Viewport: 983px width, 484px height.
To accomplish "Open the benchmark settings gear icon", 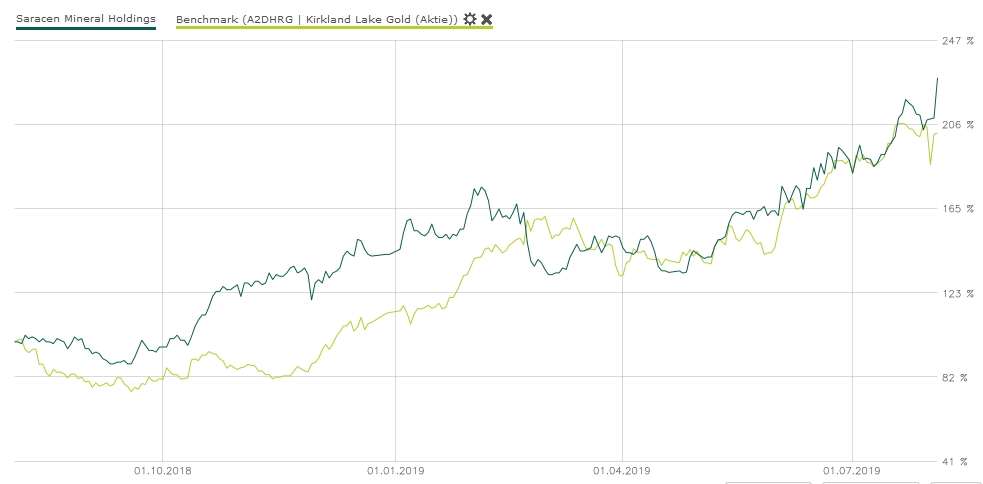I will click(469, 19).
